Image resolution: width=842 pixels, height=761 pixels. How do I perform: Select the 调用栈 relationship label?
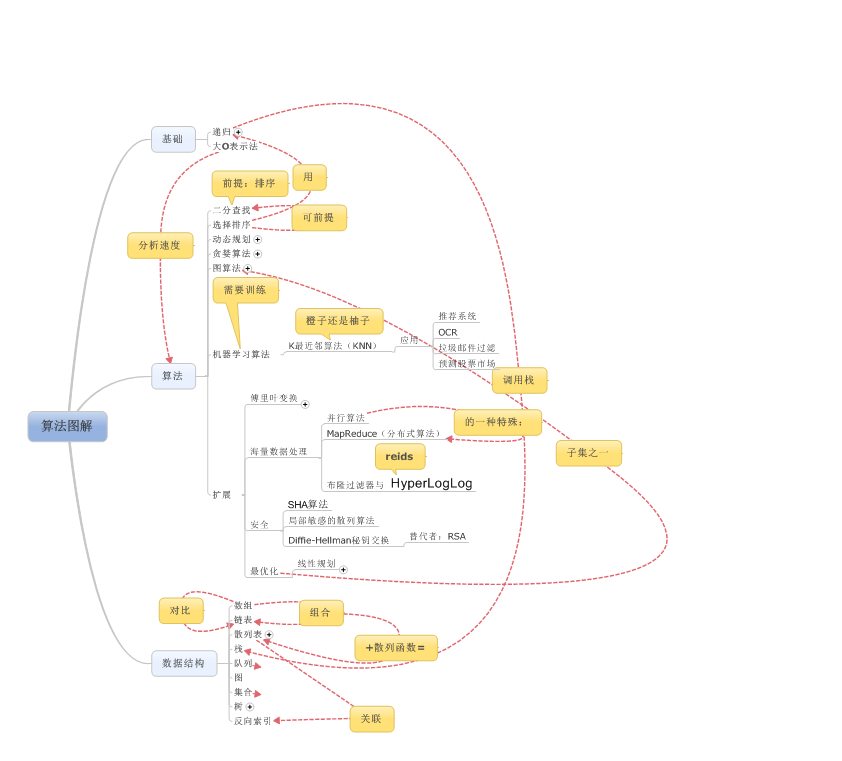tap(519, 380)
